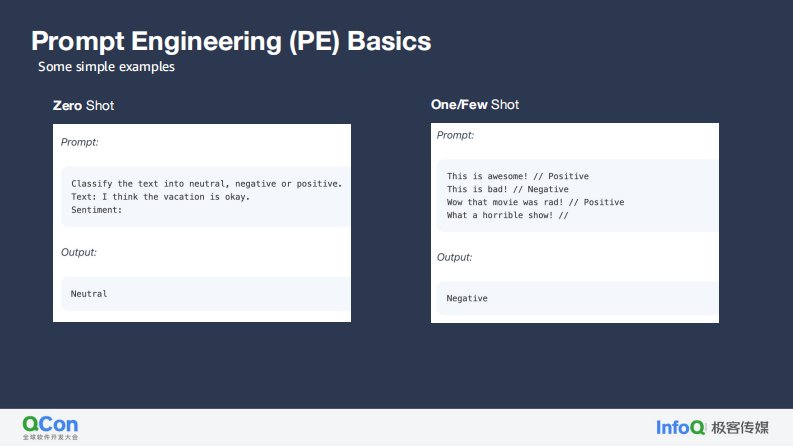Click the "Output:" label in the Zero Shot card
The image size is (793, 446).
point(79,252)
